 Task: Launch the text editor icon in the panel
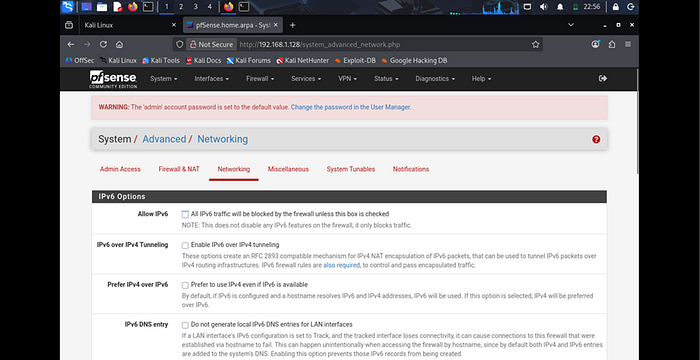[x=117, y=7]
